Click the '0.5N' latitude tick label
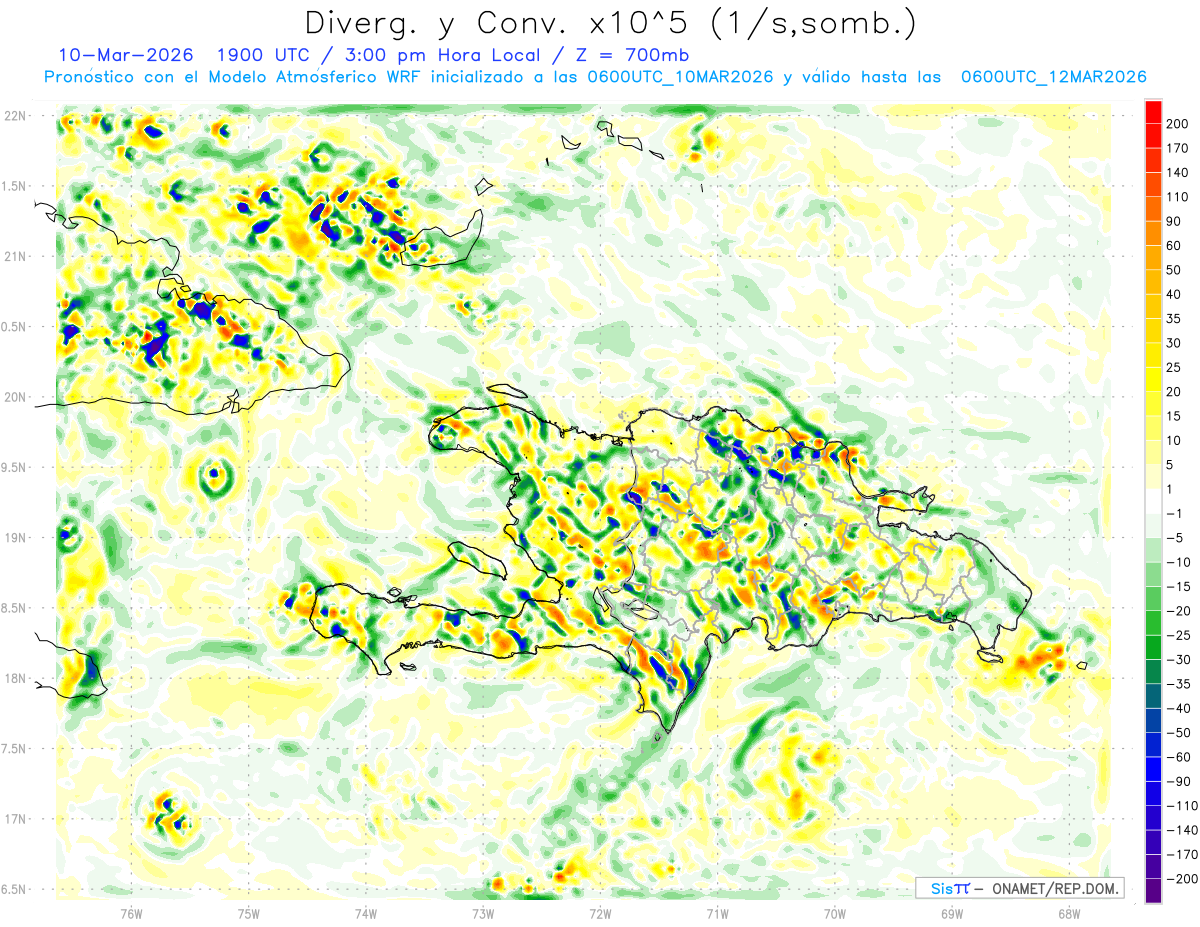Image resolution: width=1200 pixels, height=927 pixels. coord(14,327)
